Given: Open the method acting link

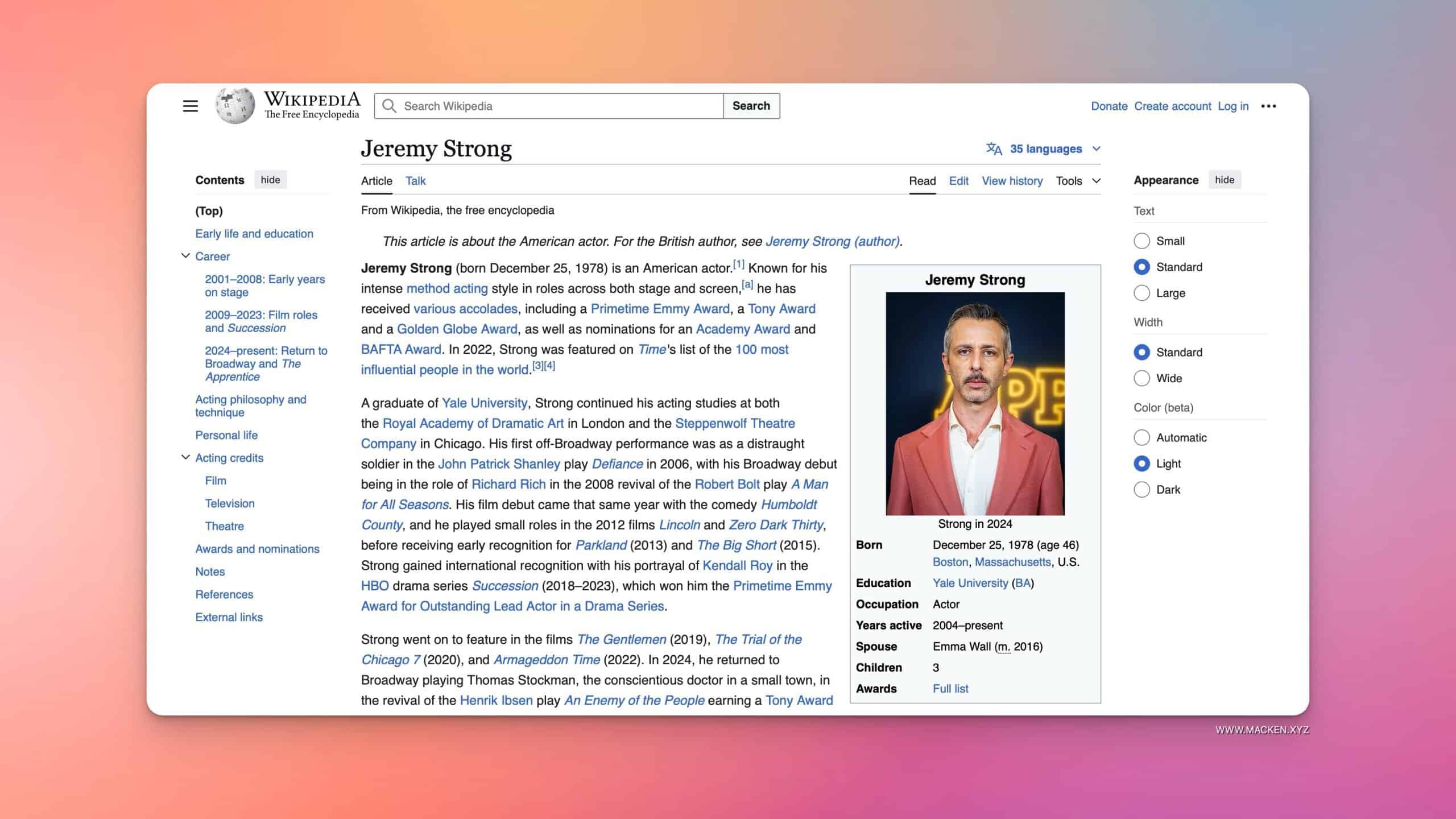Looking at the screenshot, I should click(447, 288).
